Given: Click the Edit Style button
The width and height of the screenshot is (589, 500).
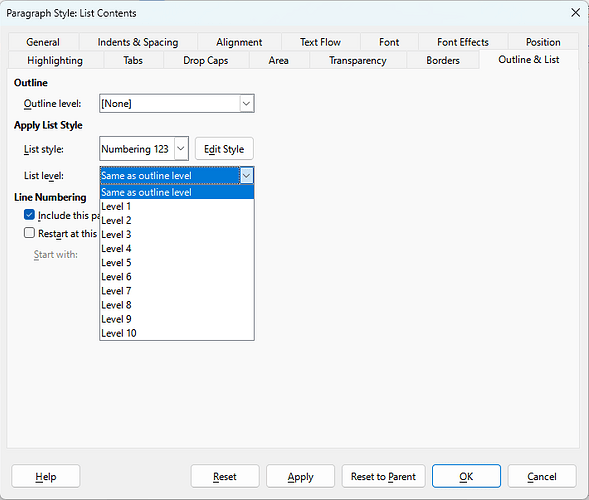Looking at the screenshot, I should (224, 149).
